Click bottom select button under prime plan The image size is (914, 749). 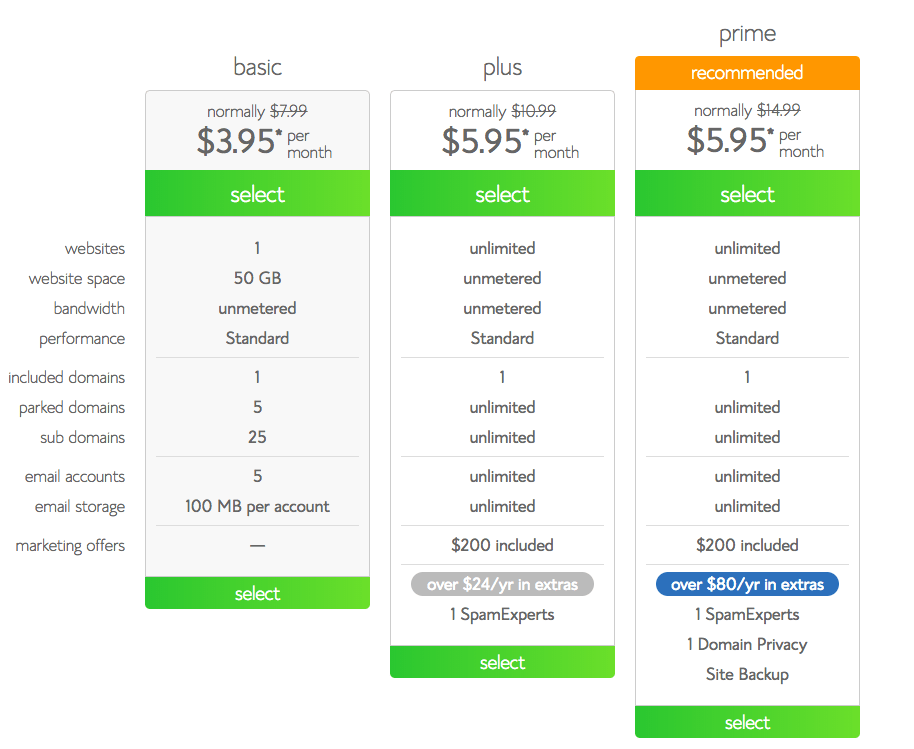(747, 722)
